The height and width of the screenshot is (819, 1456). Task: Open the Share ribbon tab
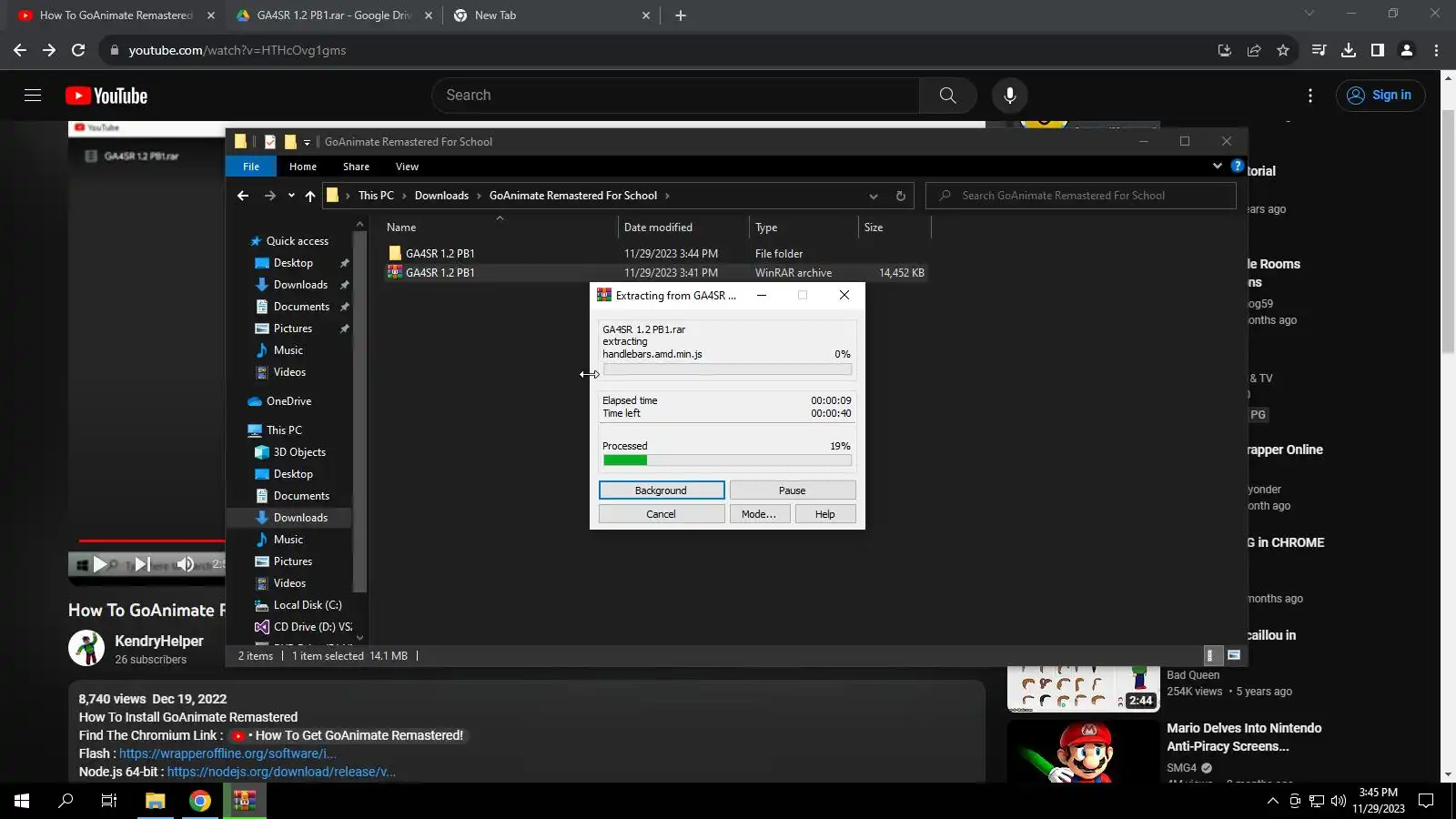point(356,167)
